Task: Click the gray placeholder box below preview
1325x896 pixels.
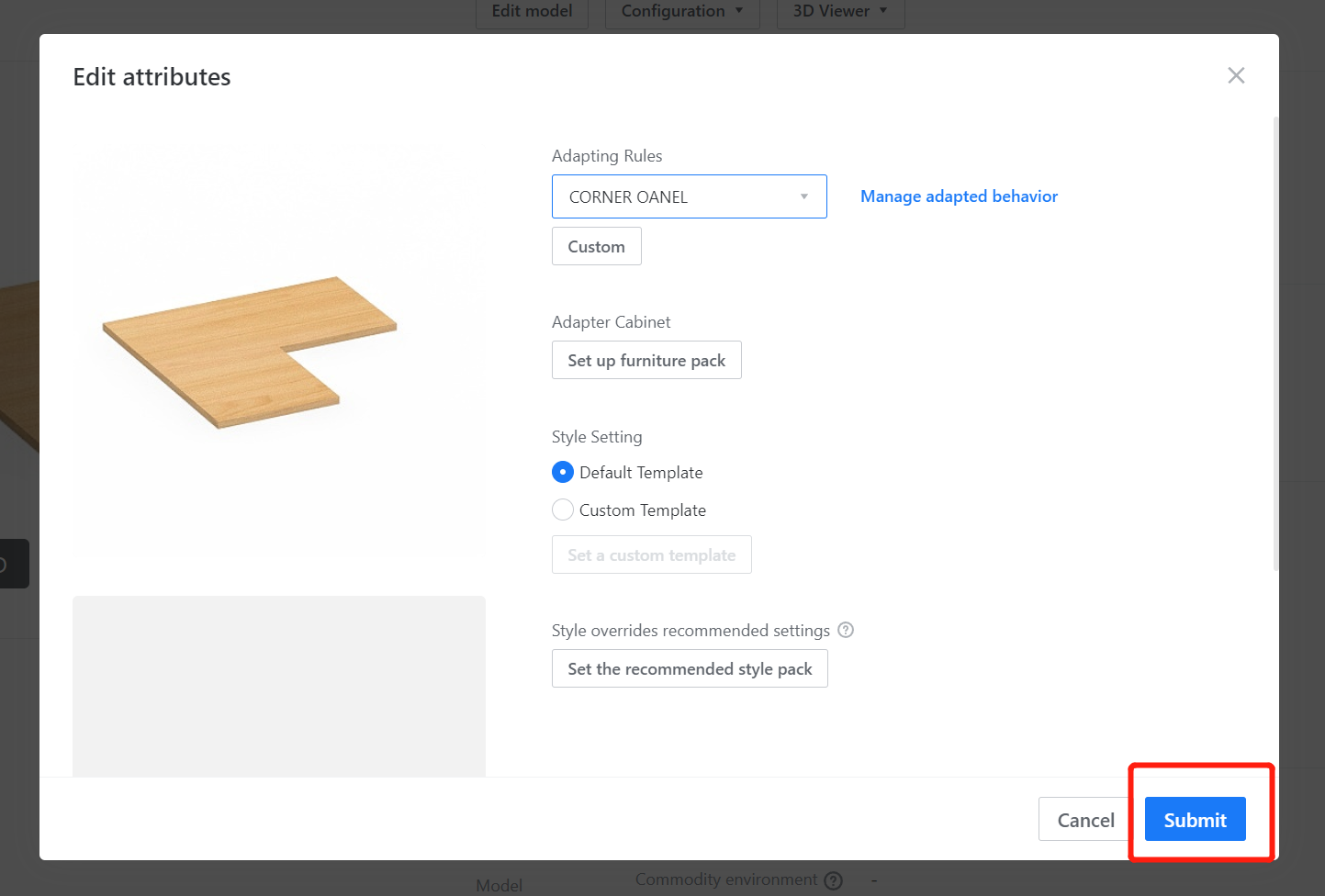Action: (279, 686)
